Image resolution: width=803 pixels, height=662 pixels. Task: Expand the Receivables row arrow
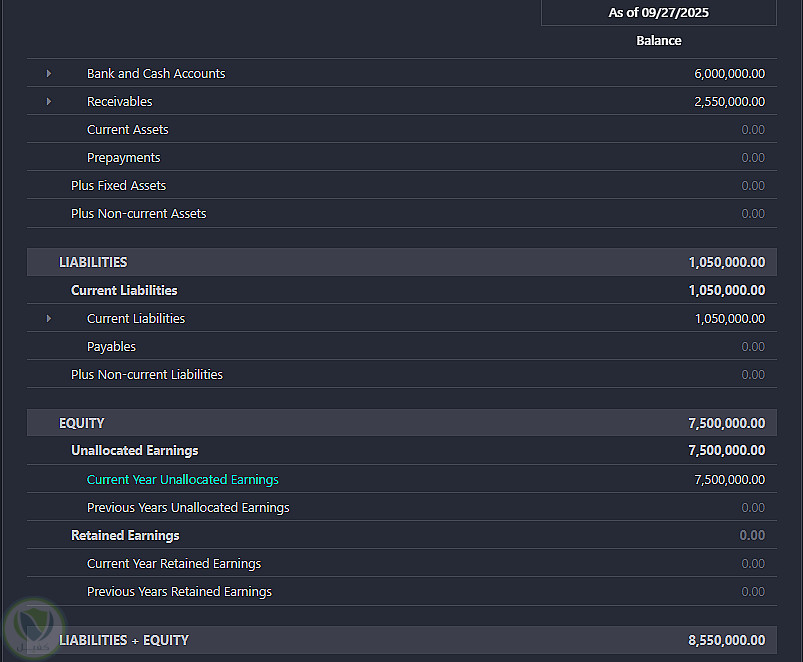pyautogui.click(x=48, y=102)
